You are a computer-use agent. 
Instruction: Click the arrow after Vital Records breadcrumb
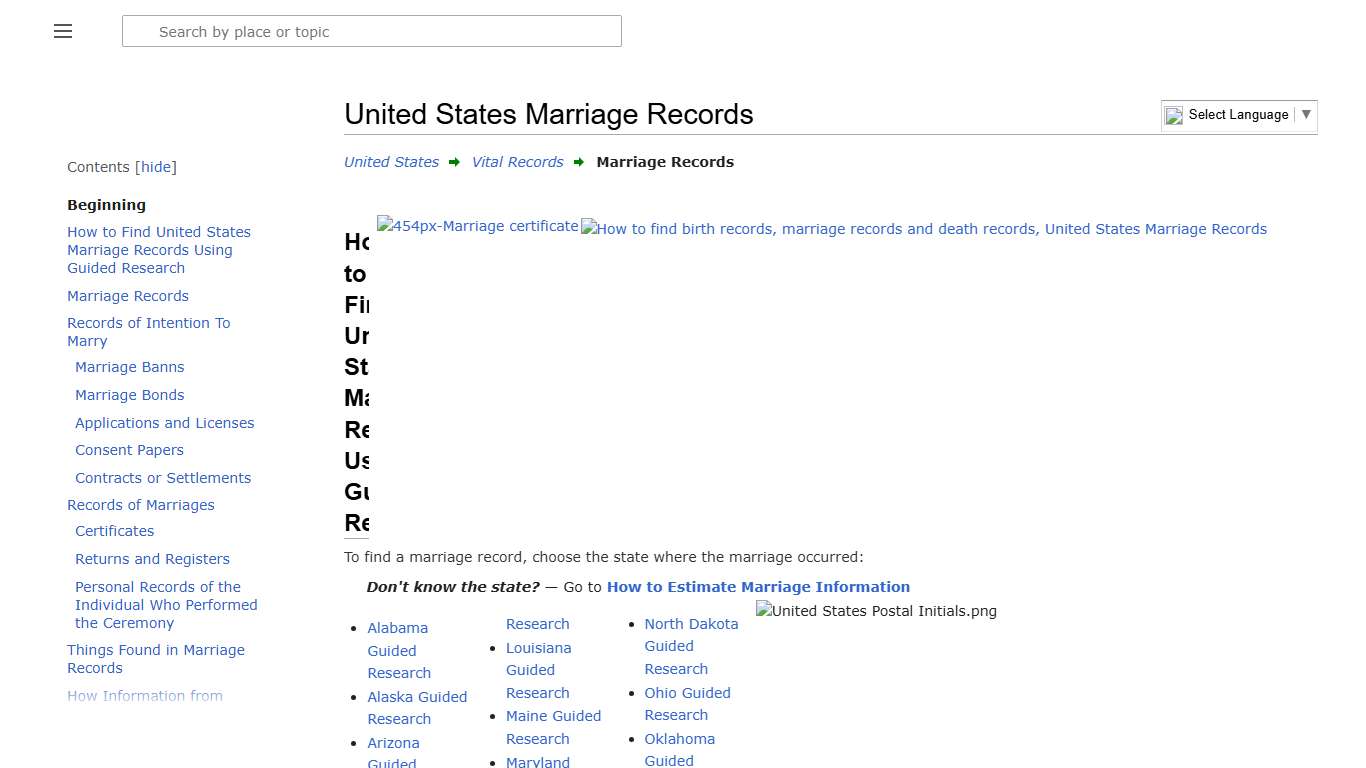point(579,162)
